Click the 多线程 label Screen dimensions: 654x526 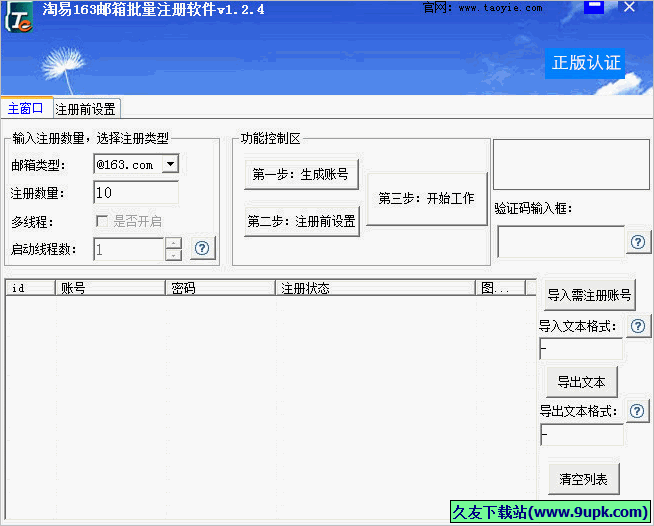point(32,222)
